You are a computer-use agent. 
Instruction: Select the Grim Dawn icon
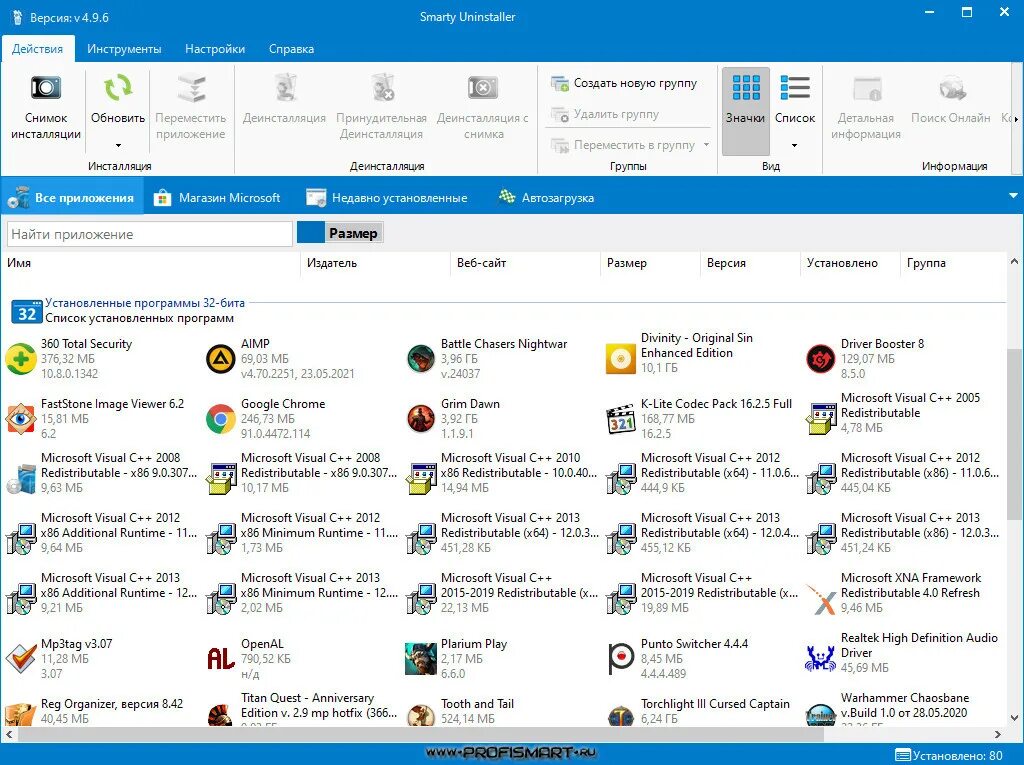point(421,419)
